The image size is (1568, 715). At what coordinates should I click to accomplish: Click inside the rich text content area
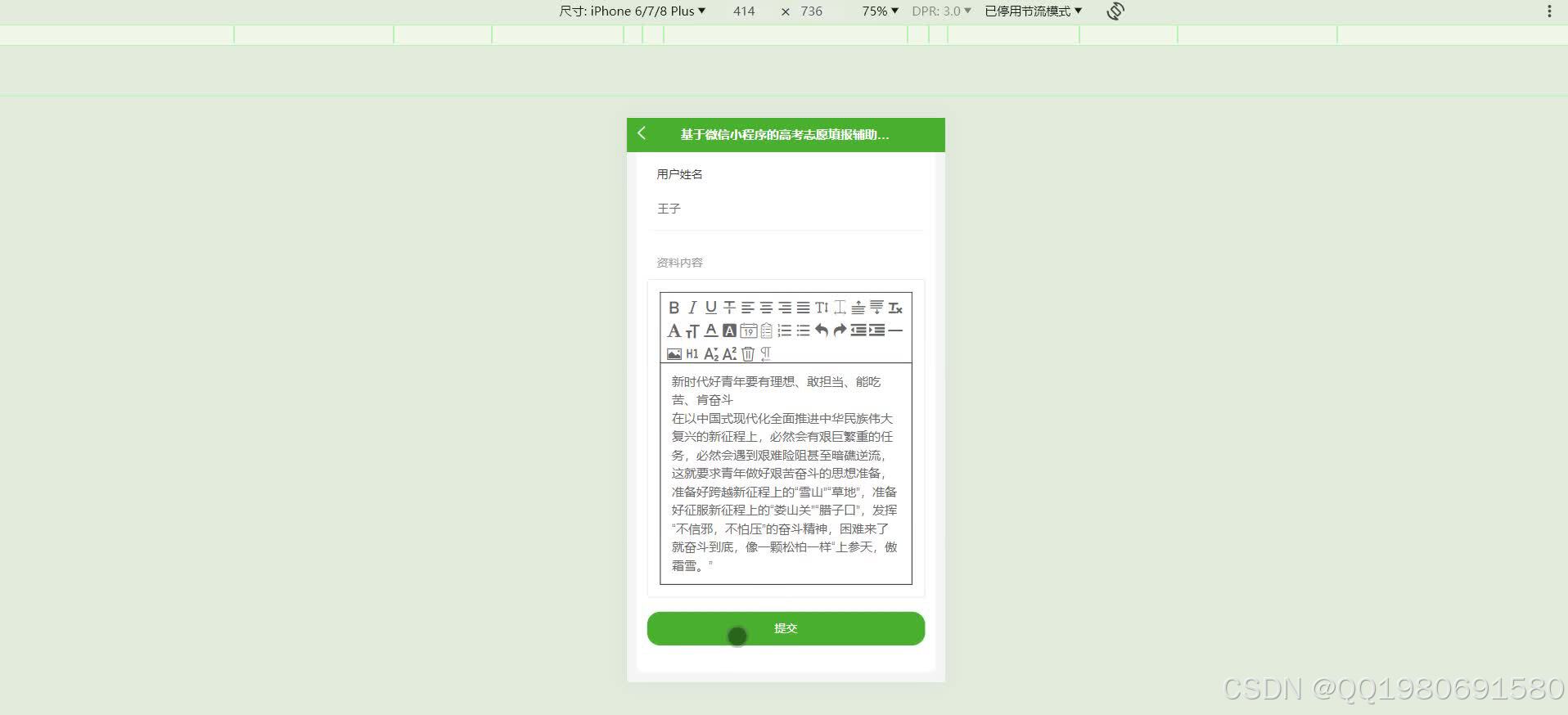(x=786, y=474)
